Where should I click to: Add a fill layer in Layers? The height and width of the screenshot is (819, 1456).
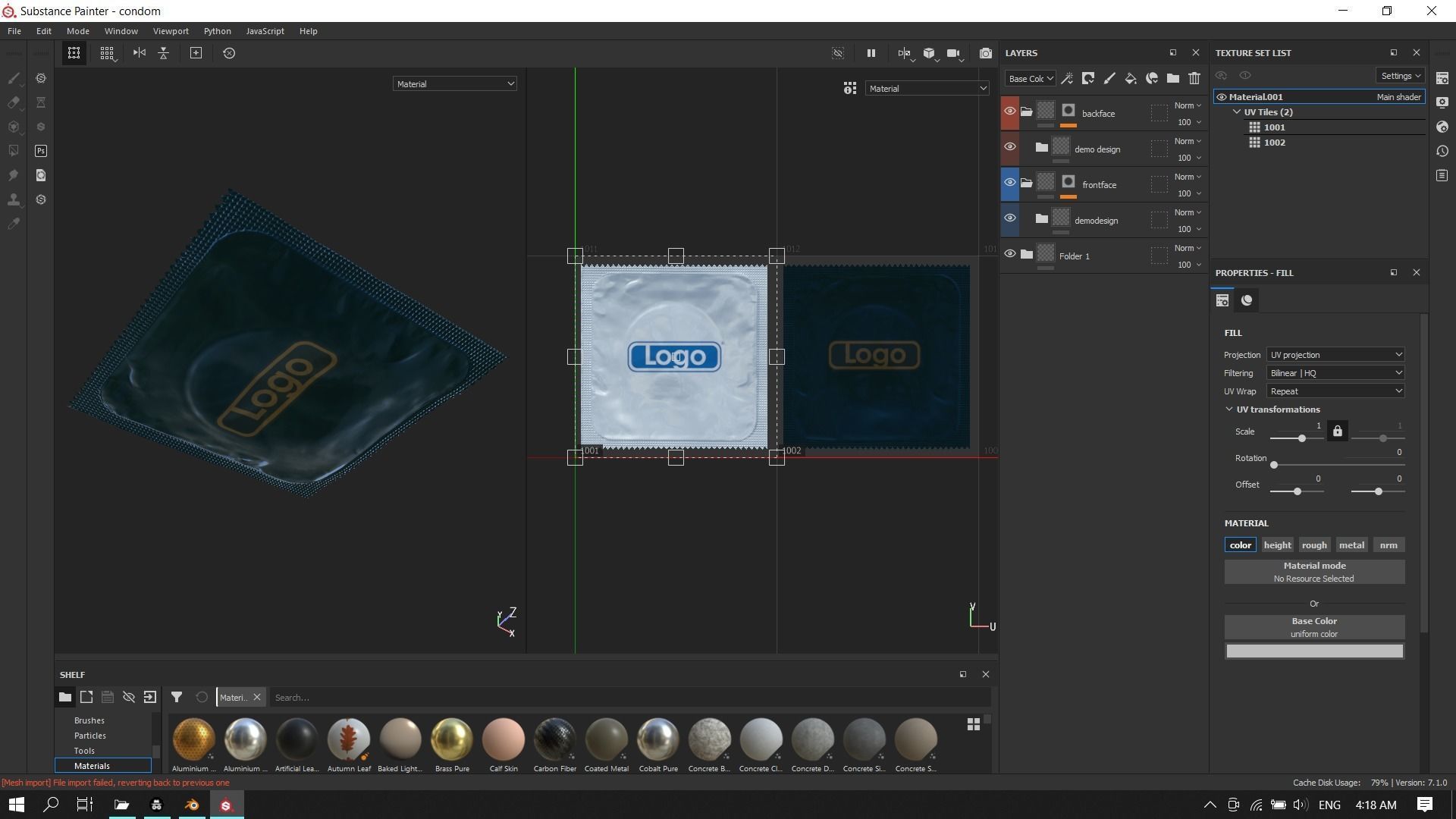[x=1130, y=78]
